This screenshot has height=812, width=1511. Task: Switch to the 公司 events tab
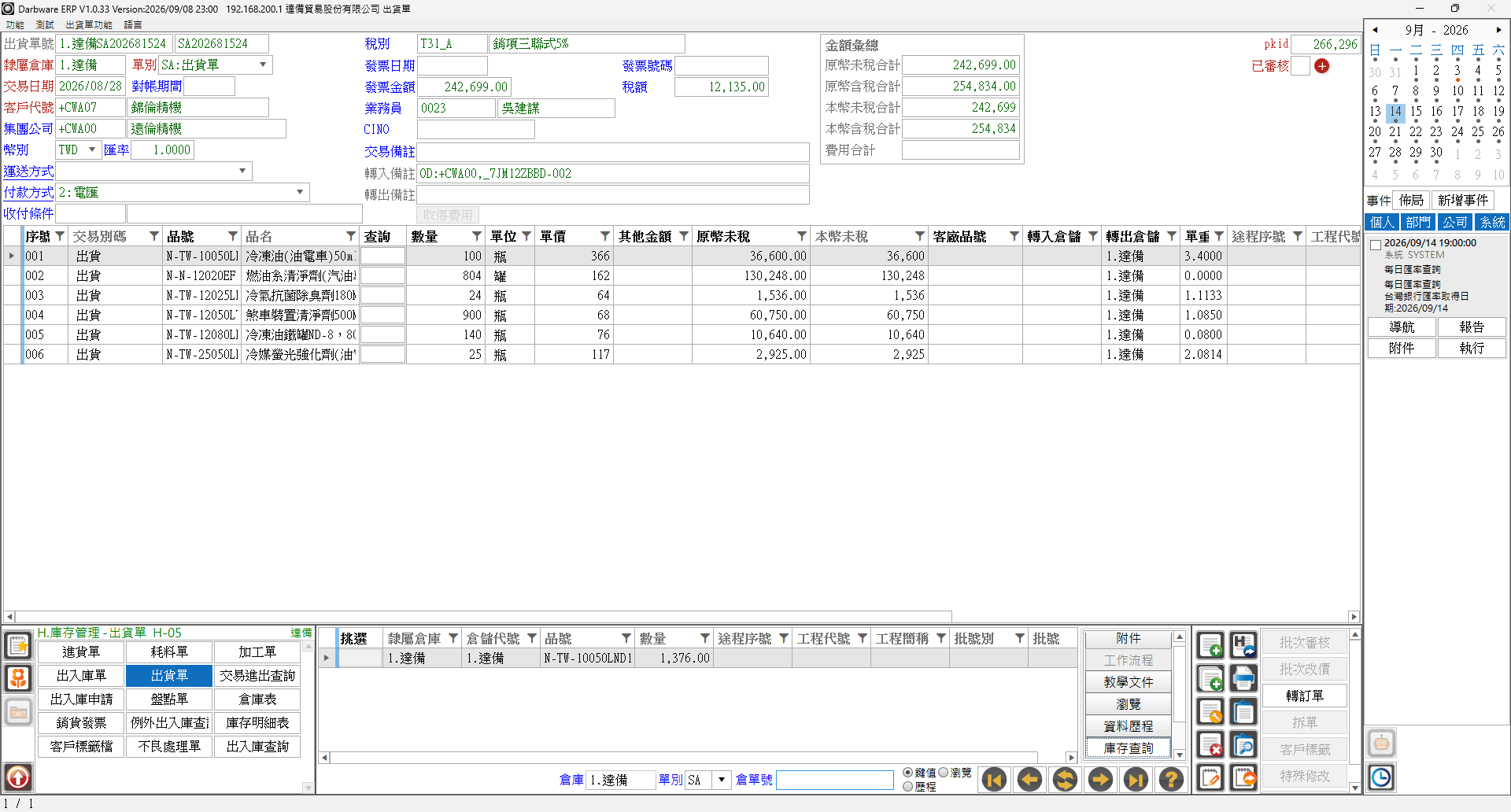click(1455, 223)
